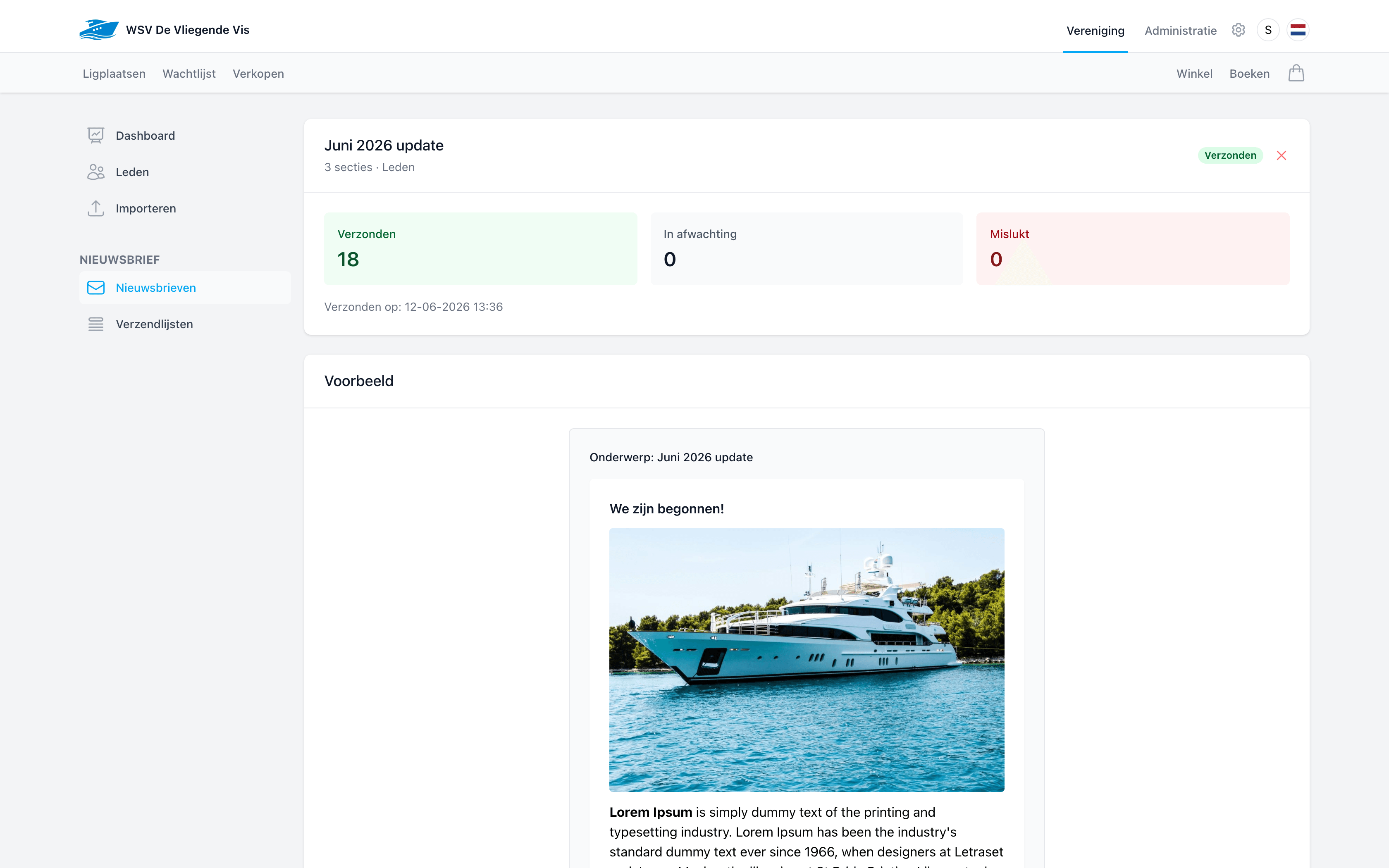This screenshot has width=1389, height=868.
Task: Click the WSV De Vliegende Vis title
Action: tap(188, 30)
